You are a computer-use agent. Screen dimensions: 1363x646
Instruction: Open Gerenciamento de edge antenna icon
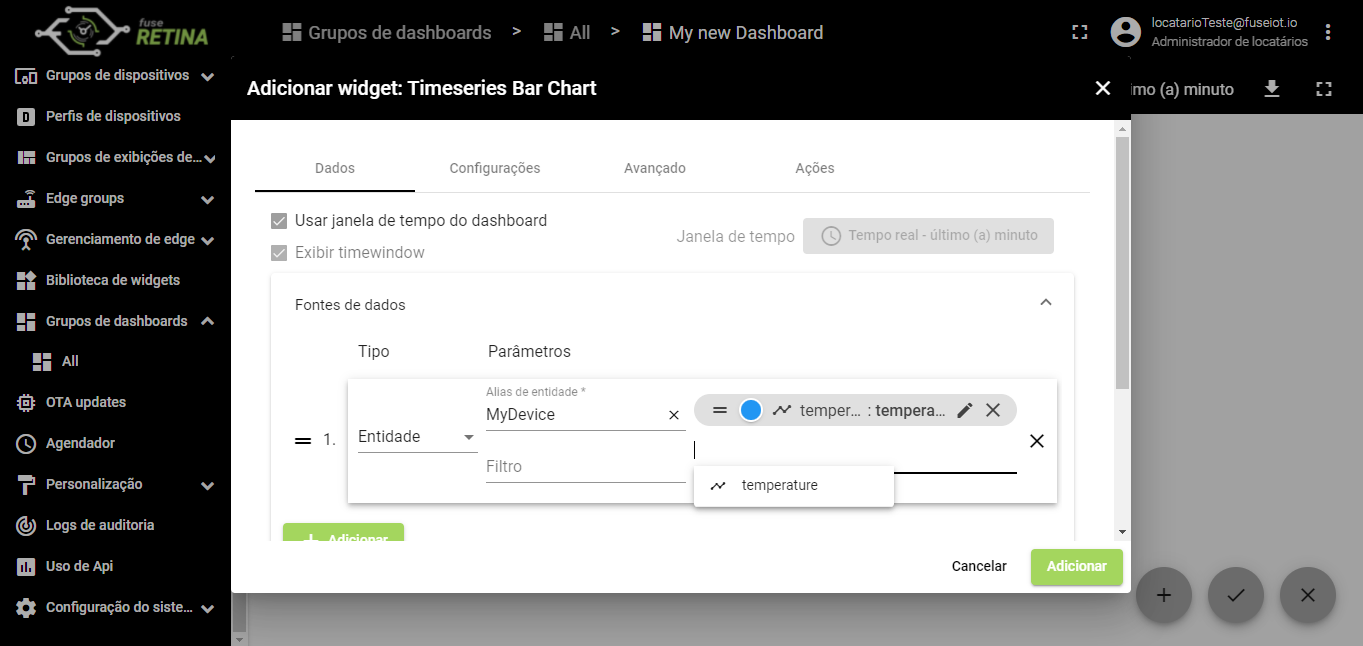(26, 239)
